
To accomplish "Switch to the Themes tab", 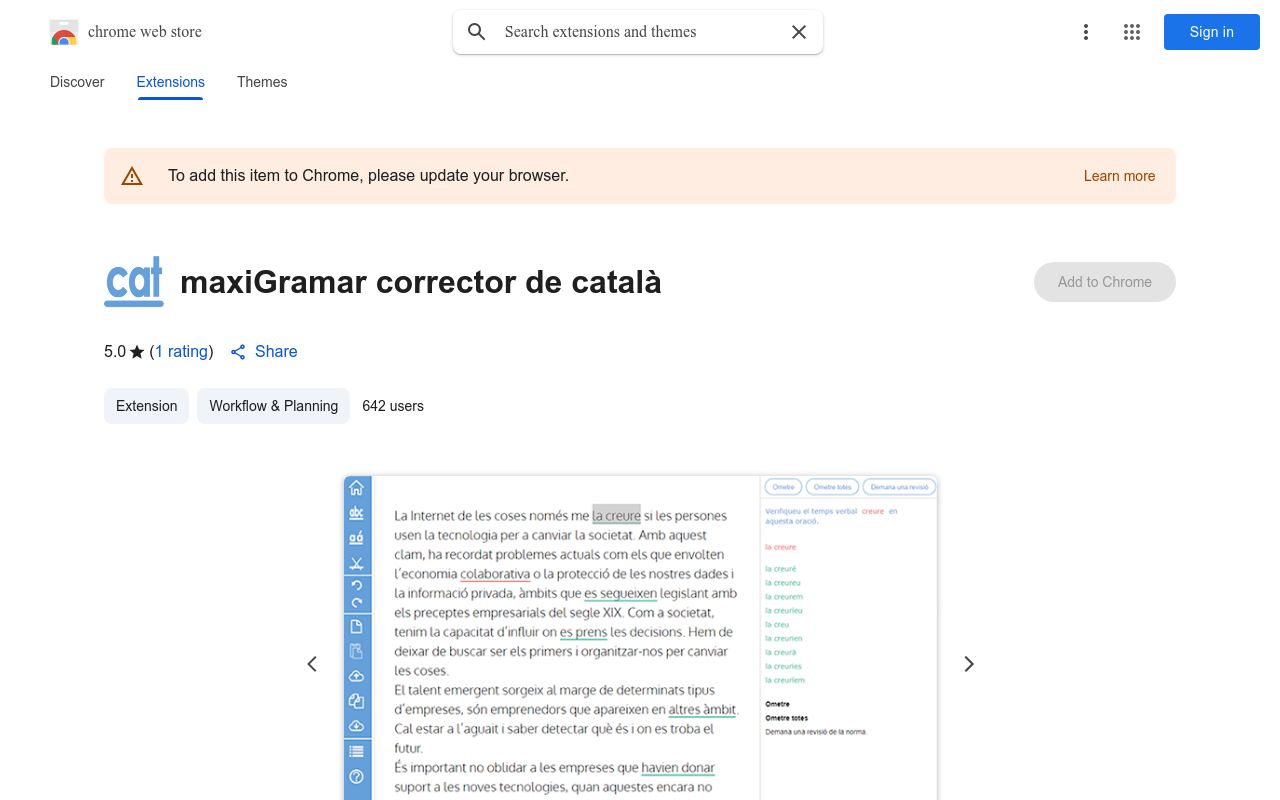I will tap(262, 82).
